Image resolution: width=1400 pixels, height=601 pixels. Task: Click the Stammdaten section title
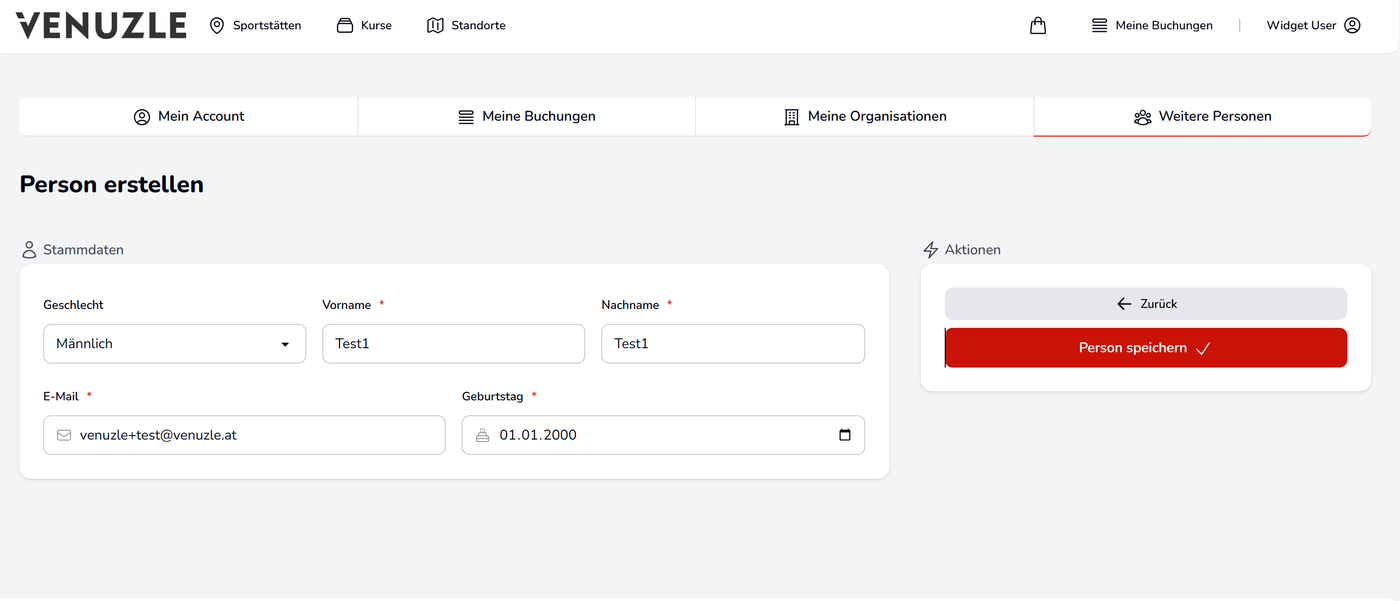coord(83,250)
